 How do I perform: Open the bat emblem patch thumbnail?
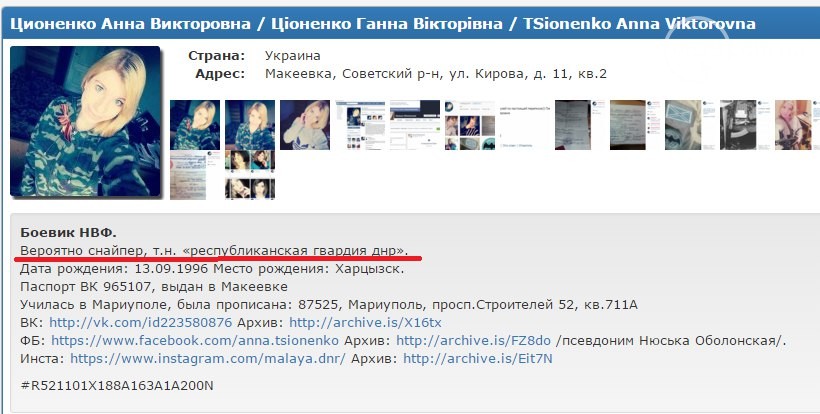[x=690, y=125]
